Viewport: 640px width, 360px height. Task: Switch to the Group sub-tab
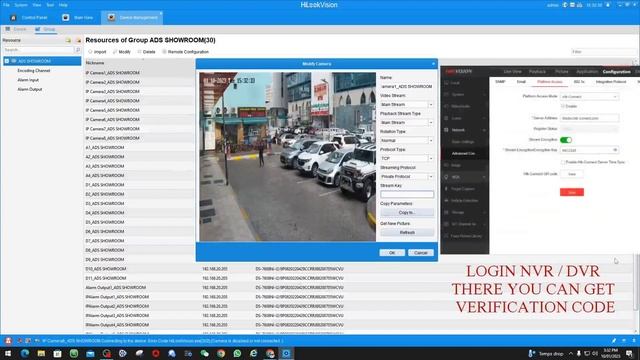coord(45,29)
